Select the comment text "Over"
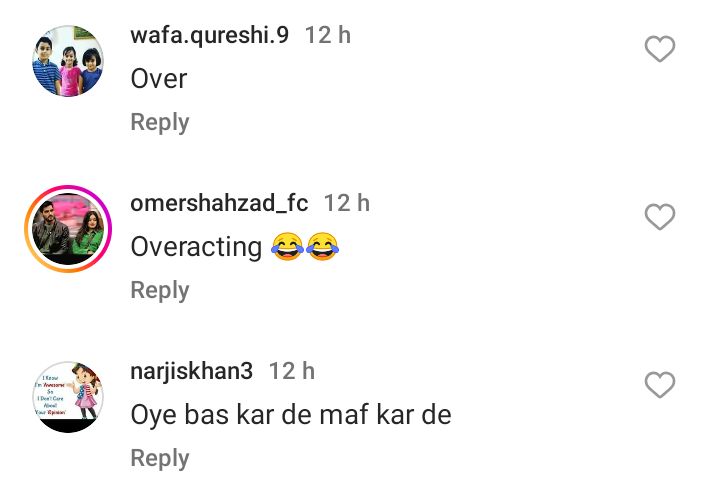 tap(159, 79)
